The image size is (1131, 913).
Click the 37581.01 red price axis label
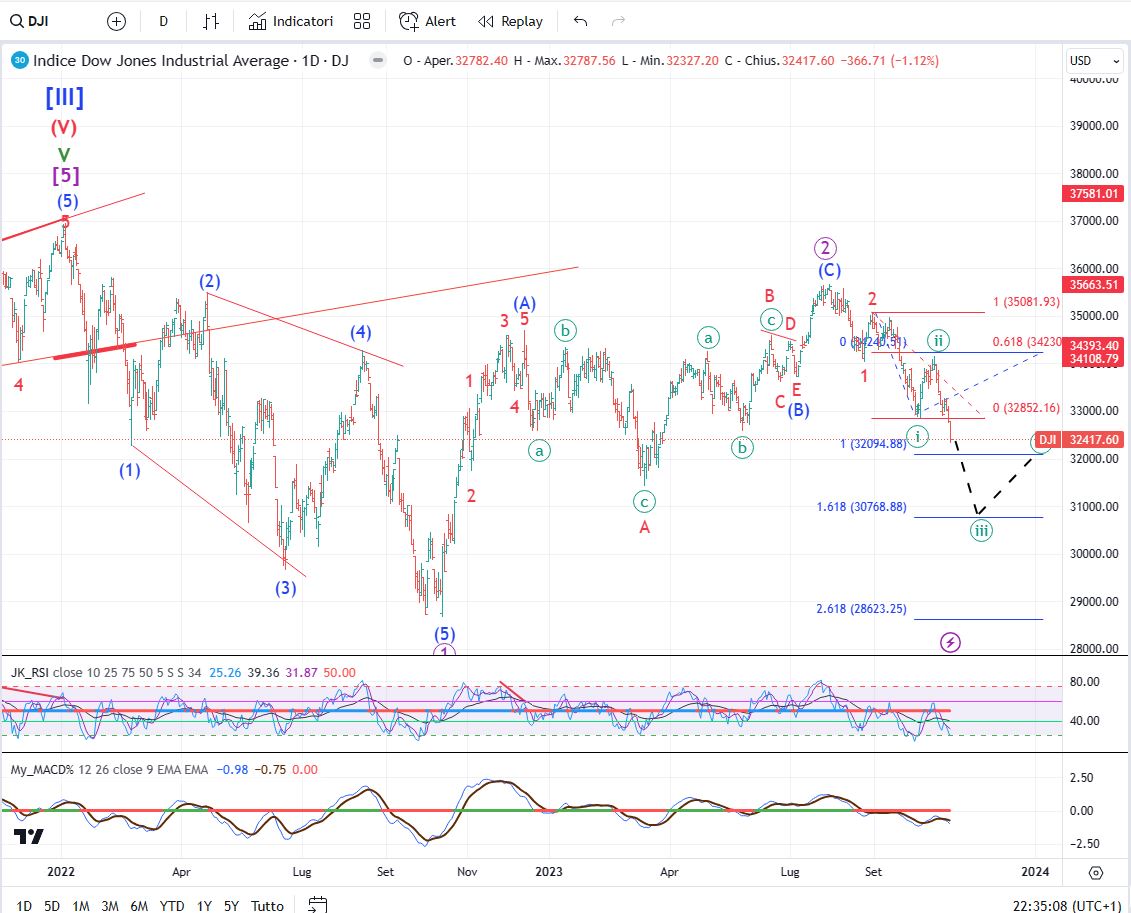coord(1093,193)
